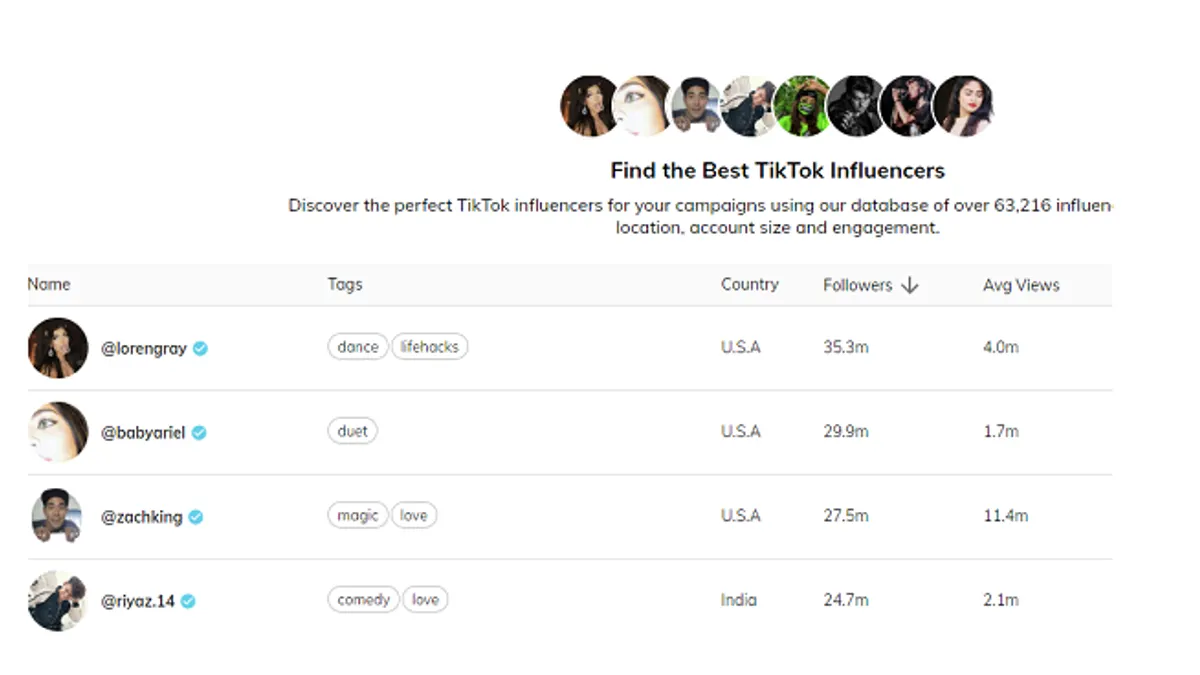Click the Name column header
1200x675 pixels.
[49, 284]
